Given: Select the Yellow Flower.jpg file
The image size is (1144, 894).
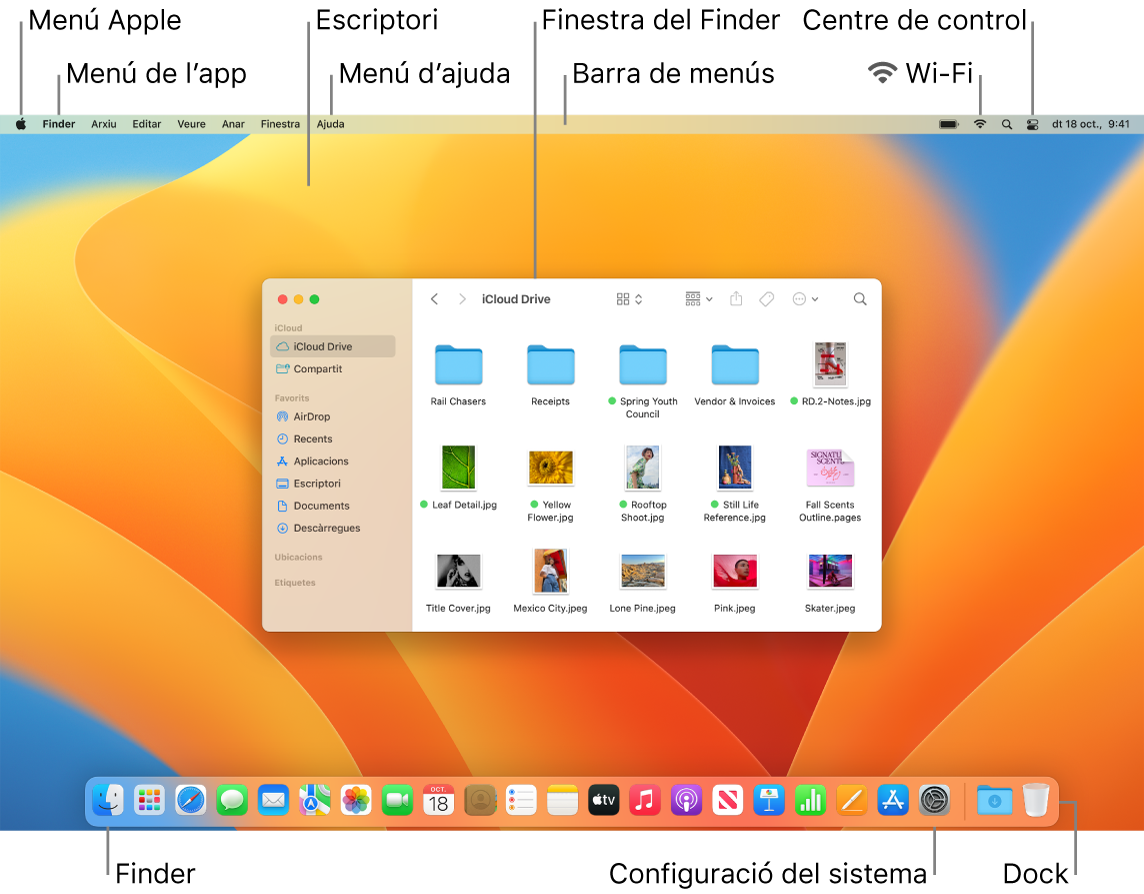Looking at the screenshot, I should coord(550,484).
